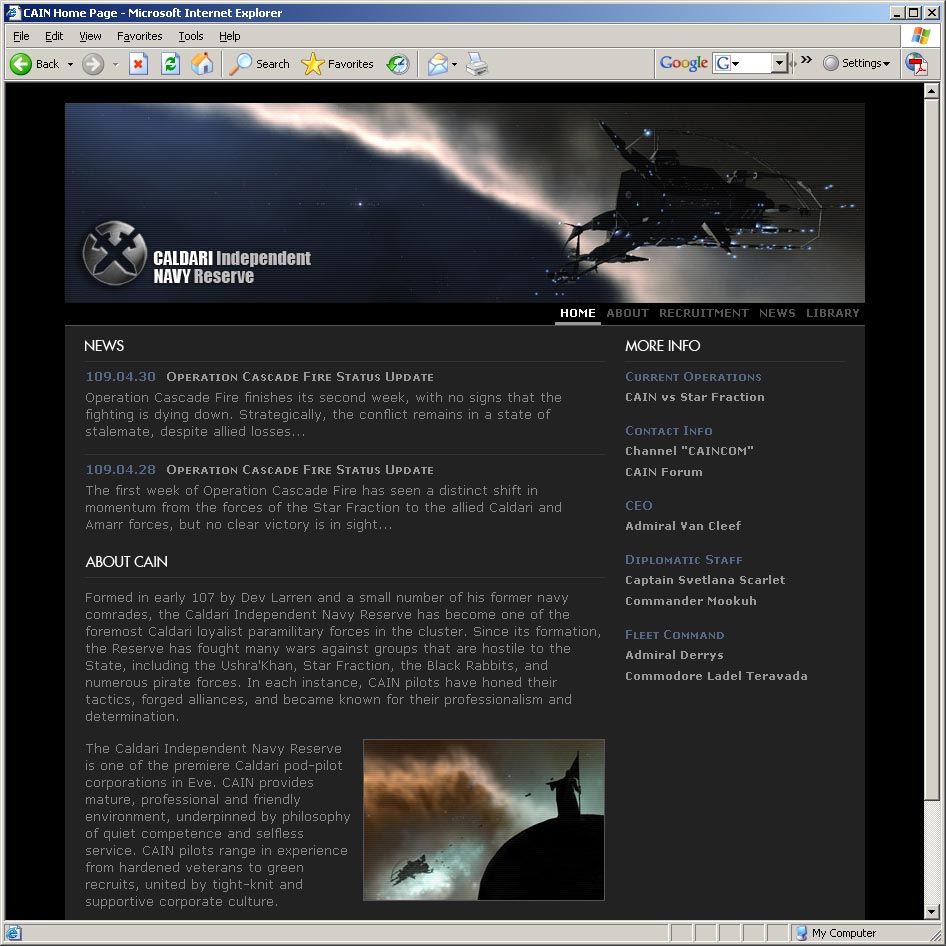Click the Mail envelope icon
This screenshot has height=946, width=946.
[x=438, y=64]
